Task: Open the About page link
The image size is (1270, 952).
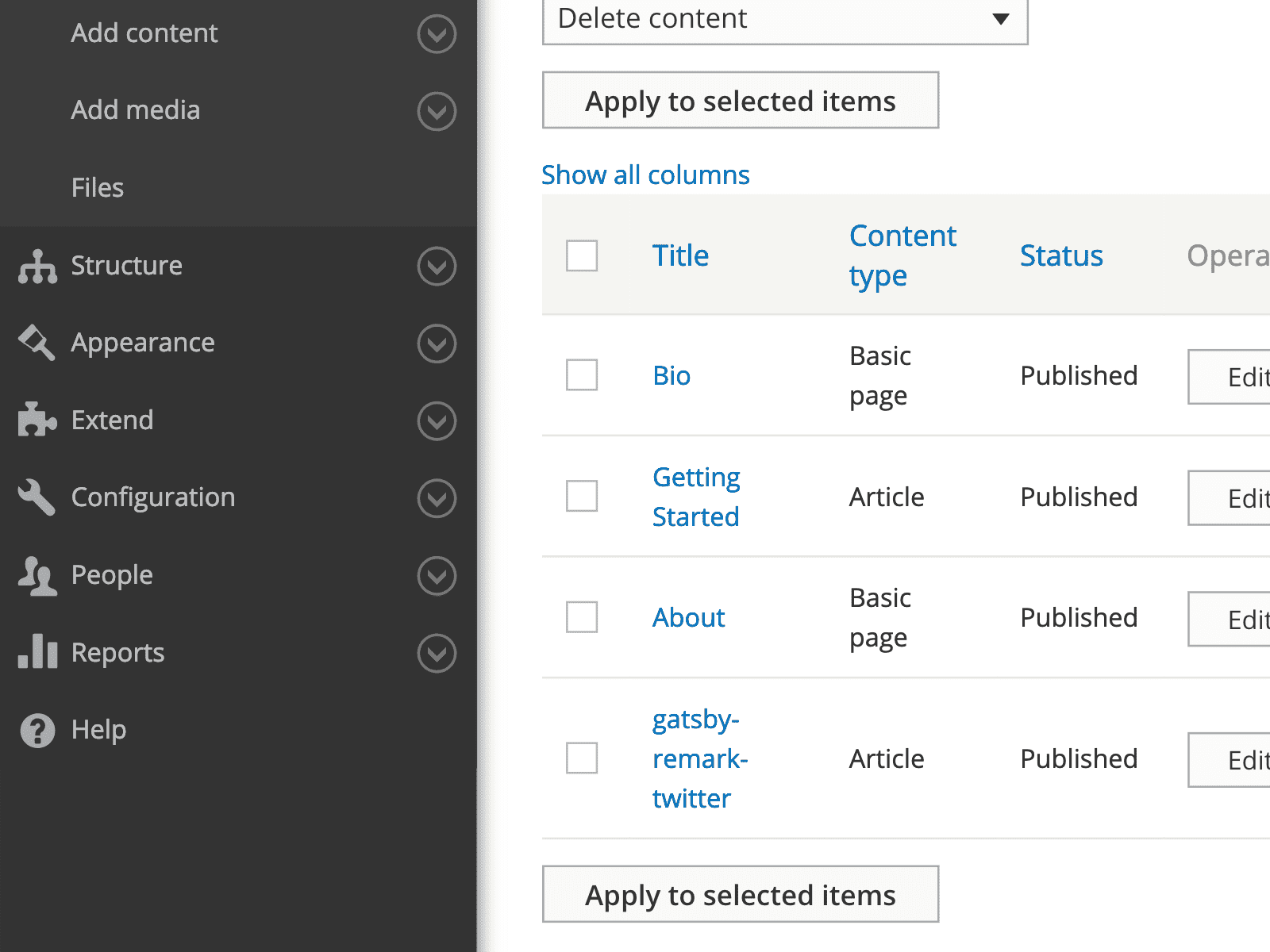Action: coord(688,617)
